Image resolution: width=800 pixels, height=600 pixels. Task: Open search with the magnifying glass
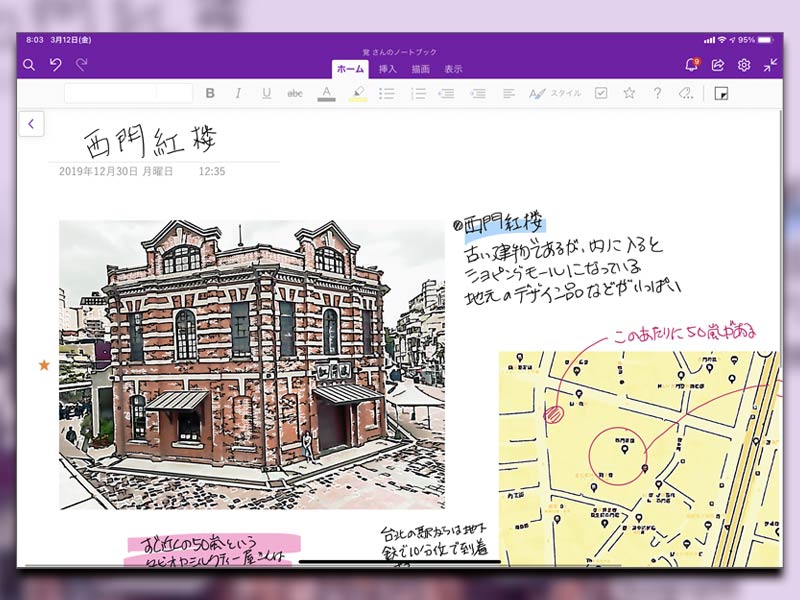click(27, 62)
